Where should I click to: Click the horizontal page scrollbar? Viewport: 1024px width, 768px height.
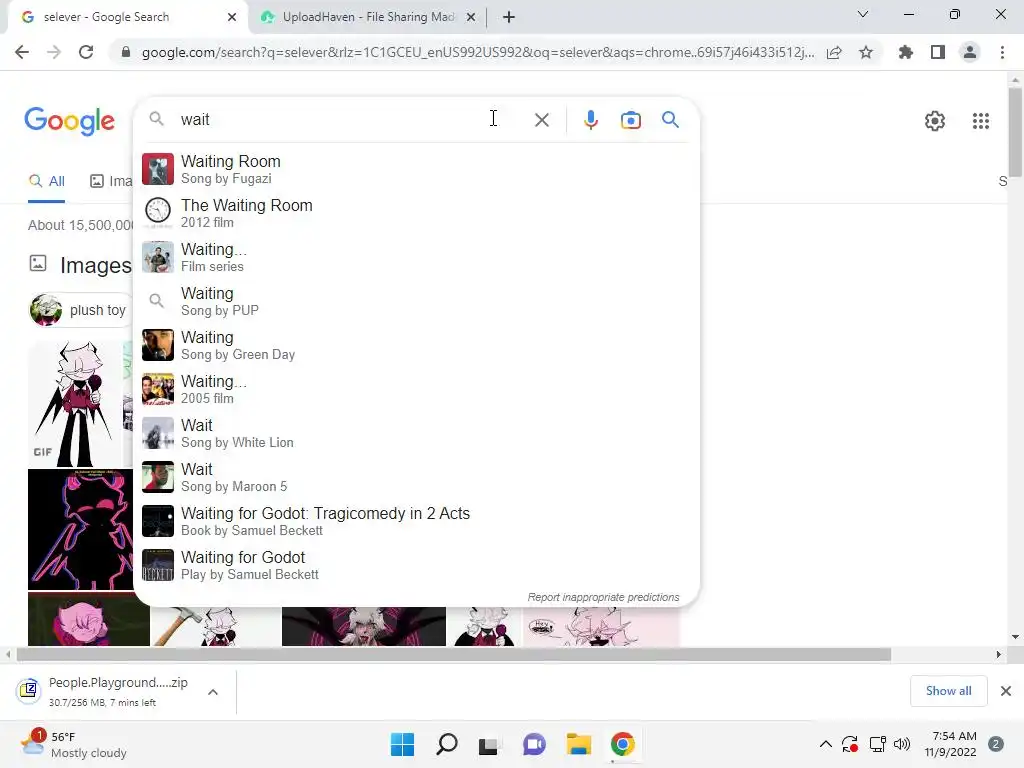454,654
